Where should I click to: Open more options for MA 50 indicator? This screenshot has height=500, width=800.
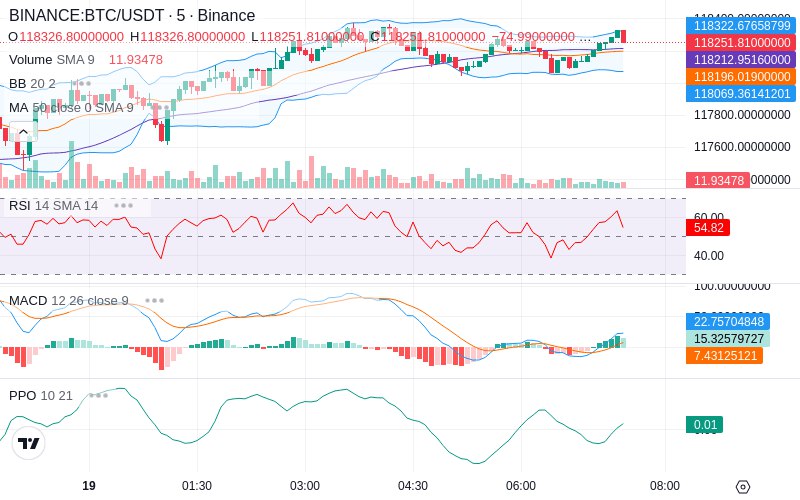click(162, 108)
